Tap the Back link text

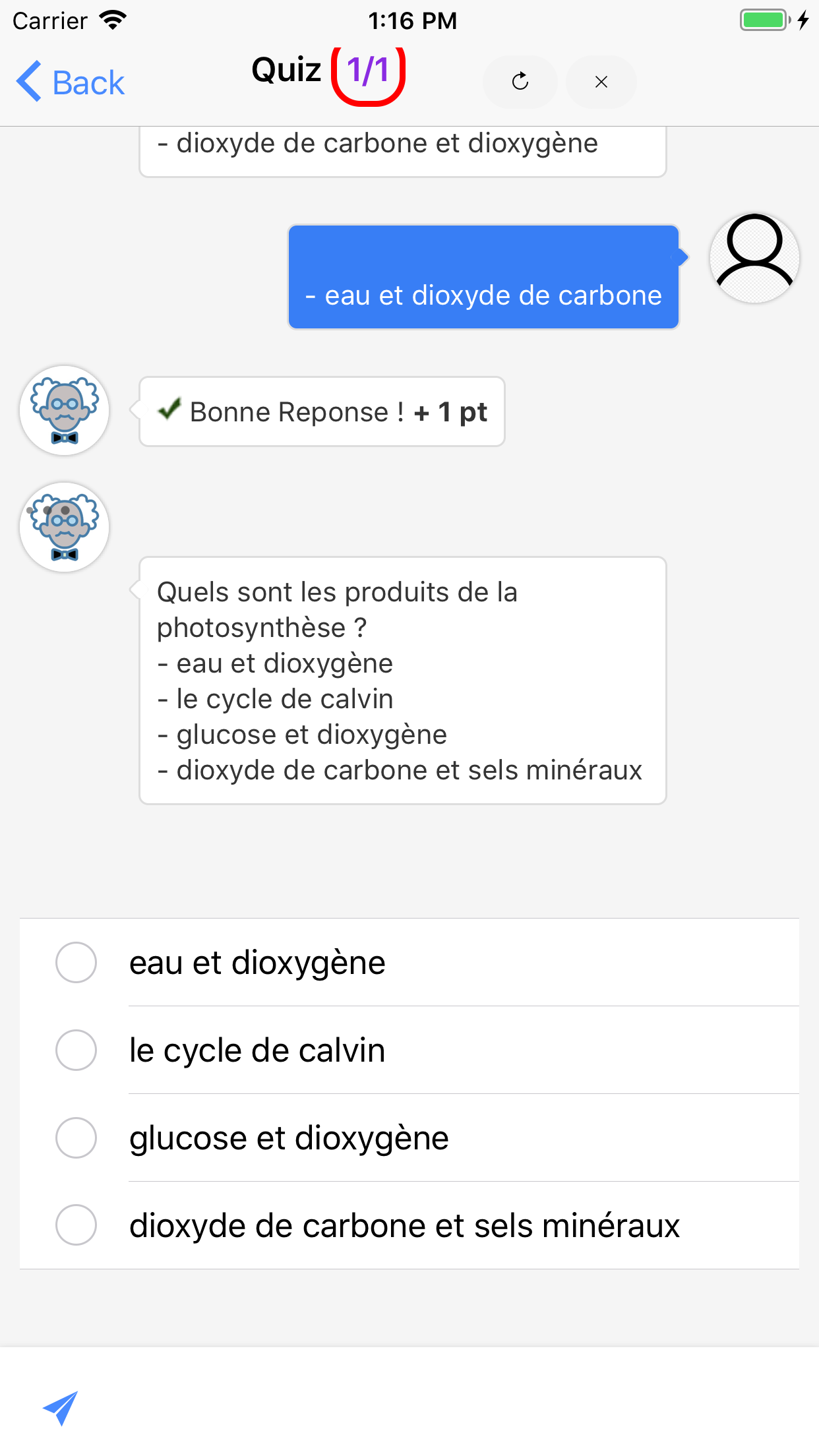click(88, 83)
